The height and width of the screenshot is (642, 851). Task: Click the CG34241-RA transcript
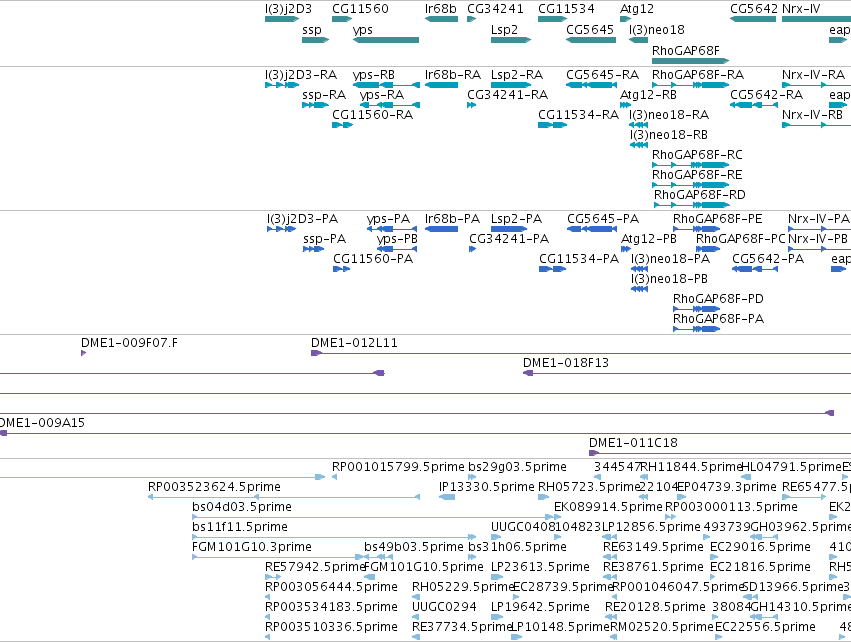pyautogui.click(x=471, y=105)
